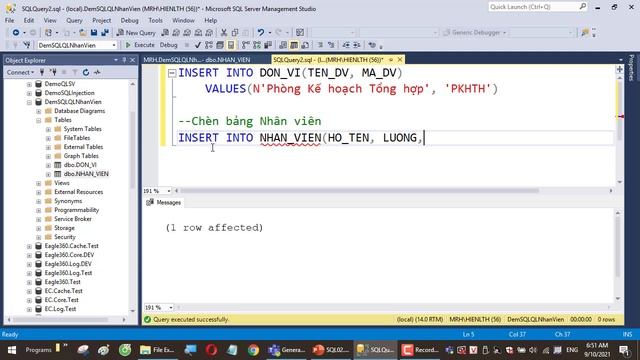Collapse the DemSQLQLNhanVien database node
Screen dimensions: 640x360
29,102
